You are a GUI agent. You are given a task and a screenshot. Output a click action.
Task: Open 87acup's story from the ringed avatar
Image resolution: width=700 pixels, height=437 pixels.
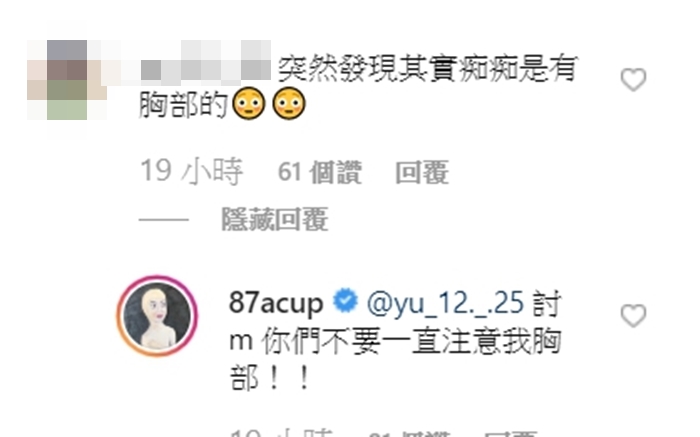pyautogui.click(x=157, y=316)
